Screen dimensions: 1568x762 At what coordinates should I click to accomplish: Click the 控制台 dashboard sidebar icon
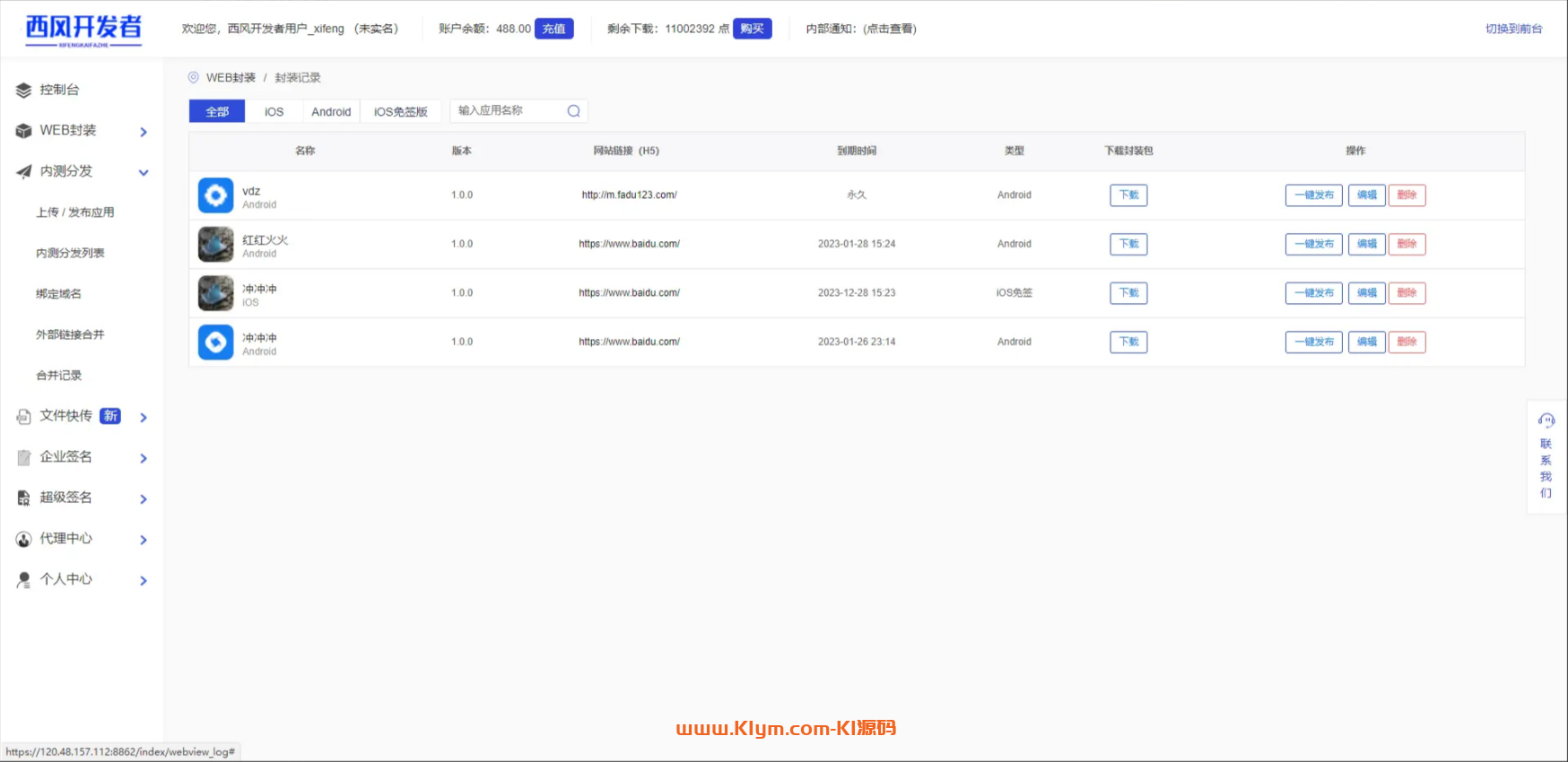pos(24,90)
